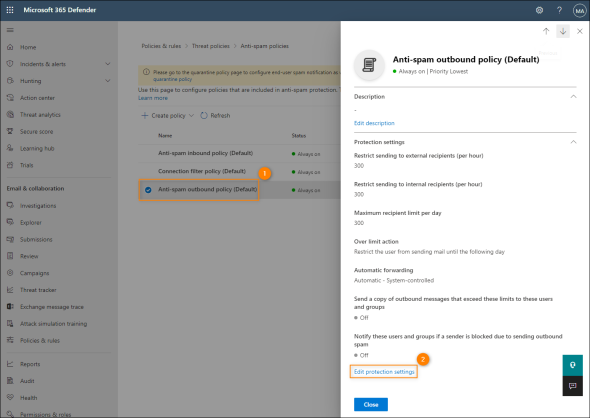The height and width of the screenshot is (418, 590).
Task: Click the Secure score trophy icon
Action: tap(10, 131)
